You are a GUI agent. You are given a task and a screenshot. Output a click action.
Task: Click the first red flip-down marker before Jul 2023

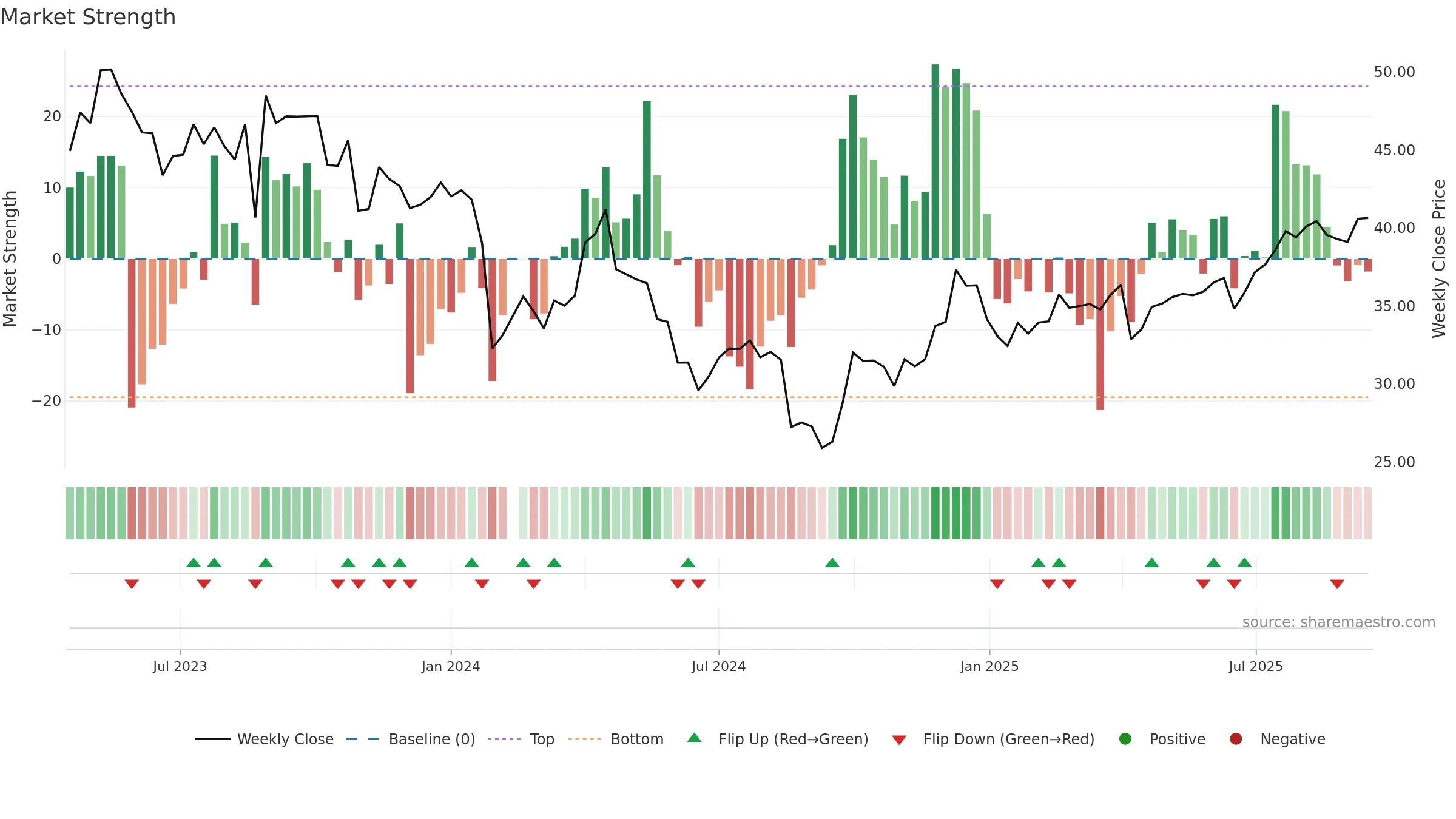tap(132, 584)
